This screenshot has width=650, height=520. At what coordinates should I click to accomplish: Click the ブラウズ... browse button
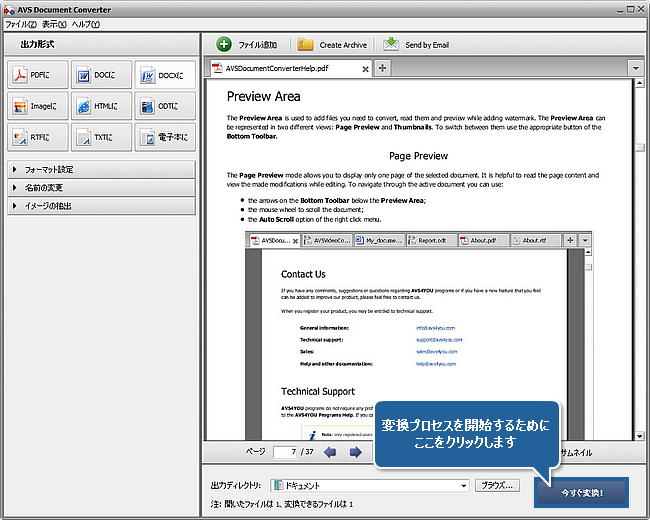point(497,485)
